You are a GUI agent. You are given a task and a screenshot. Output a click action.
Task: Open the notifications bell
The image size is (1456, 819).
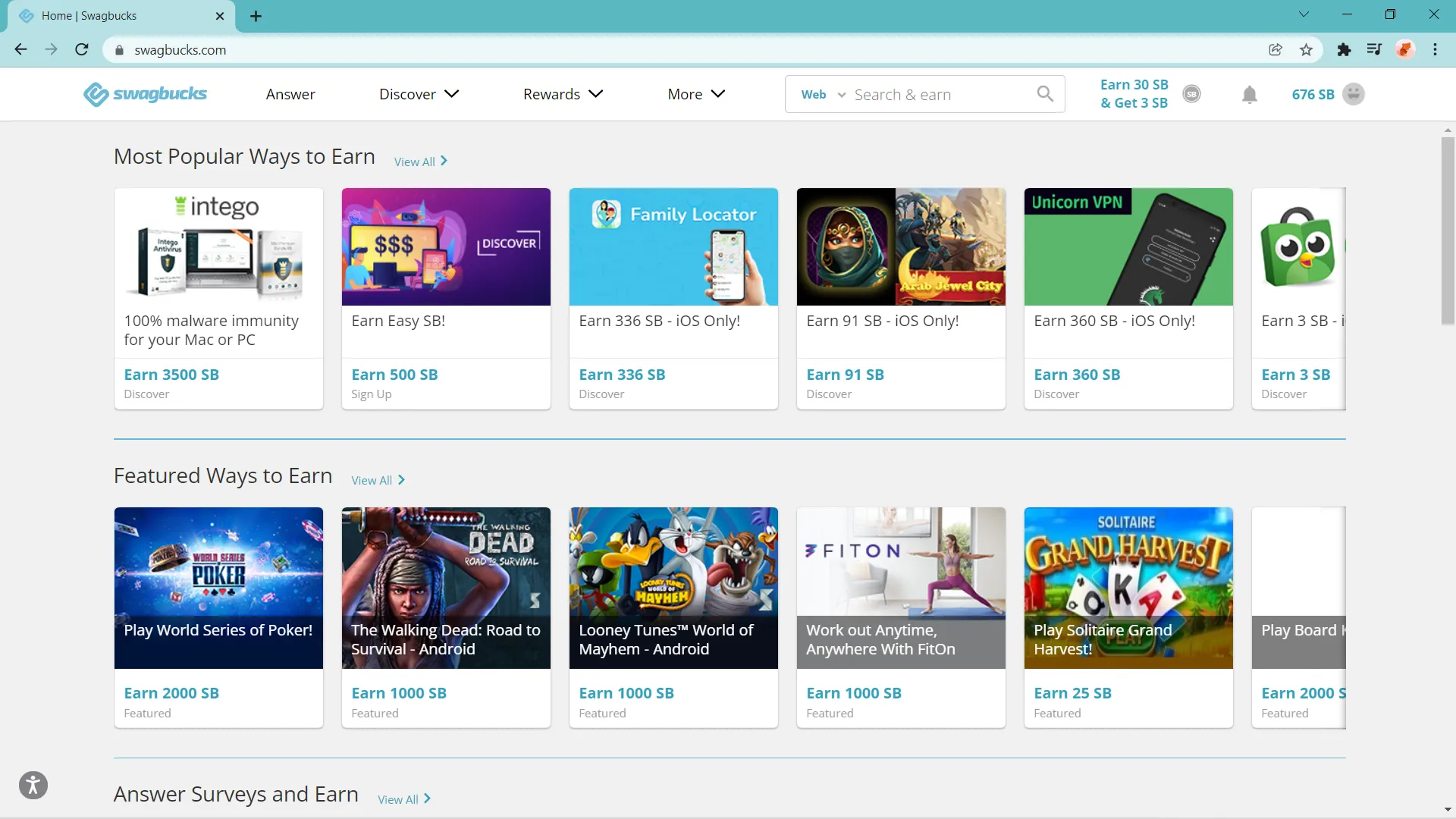(x=1250, y=95)
